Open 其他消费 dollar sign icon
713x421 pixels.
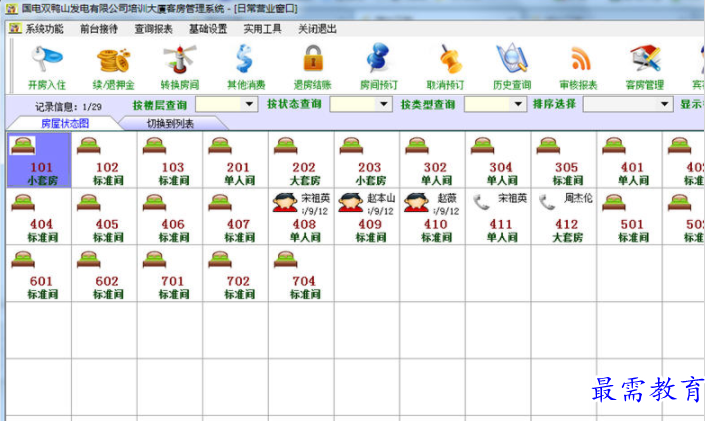(246, 59)
